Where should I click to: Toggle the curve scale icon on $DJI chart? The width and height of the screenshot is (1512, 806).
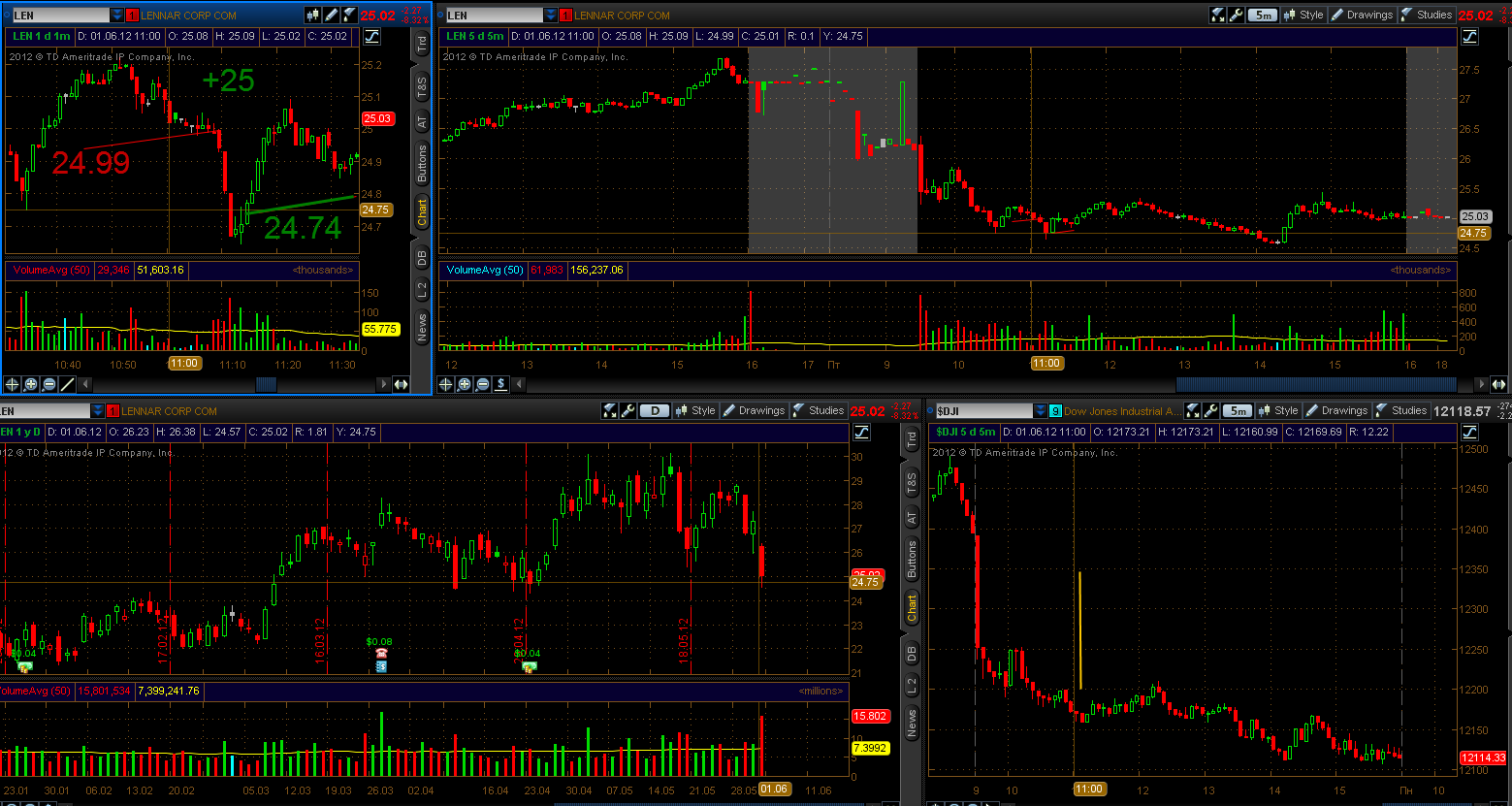point(1470,433)
